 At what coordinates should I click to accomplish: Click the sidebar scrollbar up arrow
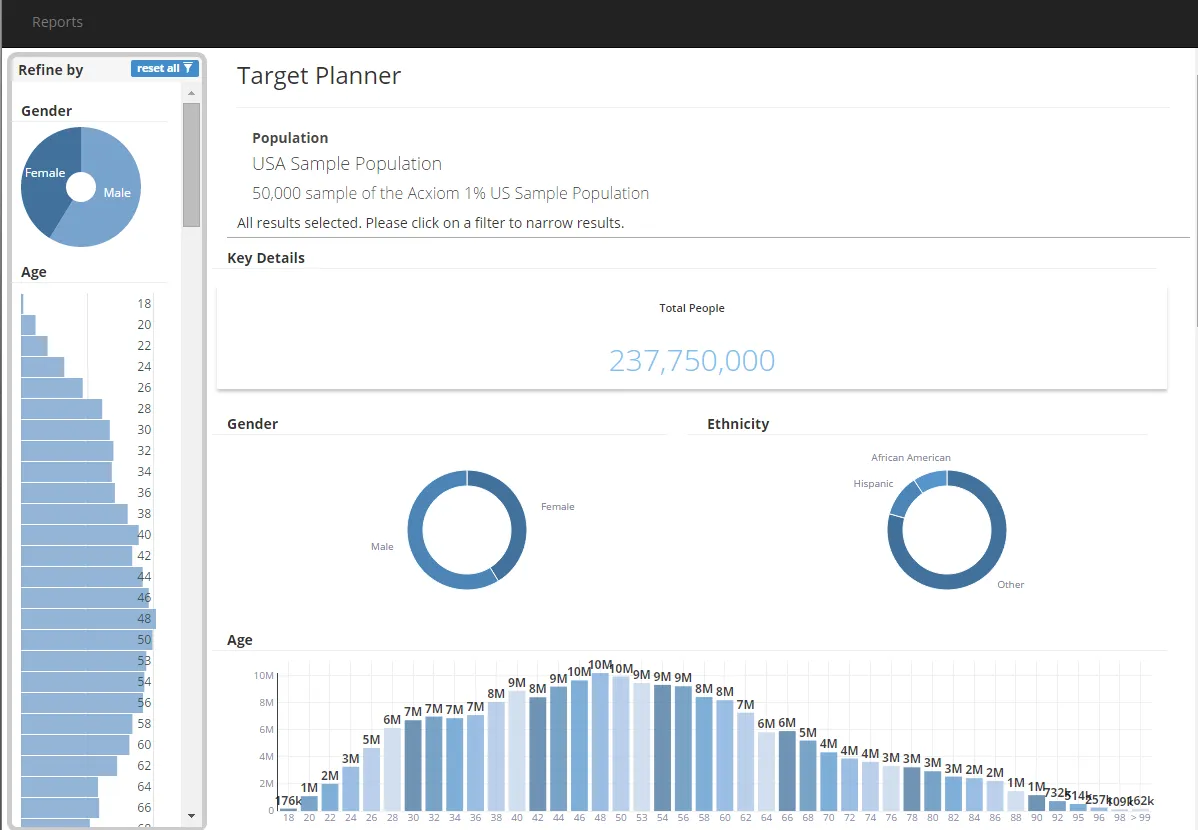click(191, 92)
